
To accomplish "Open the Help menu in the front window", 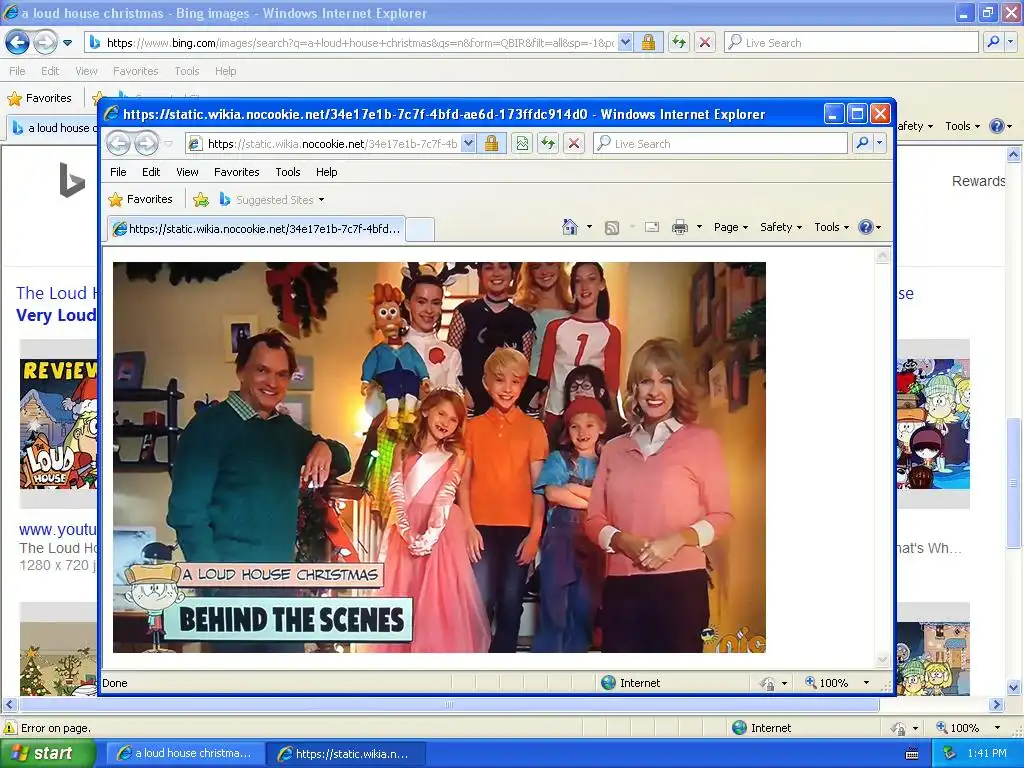I will pos(327,172).
